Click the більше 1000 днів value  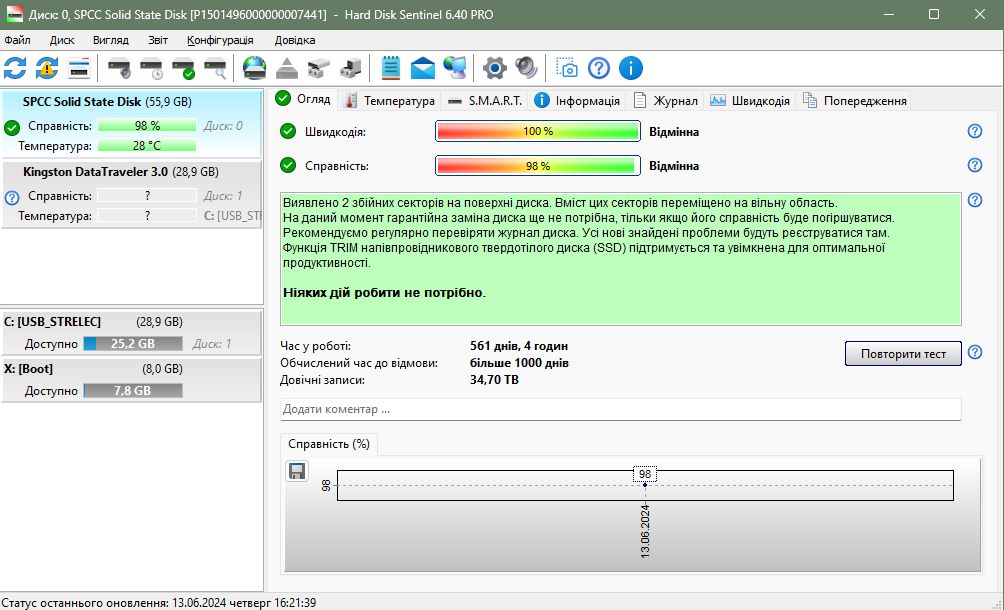coord(519,363)
